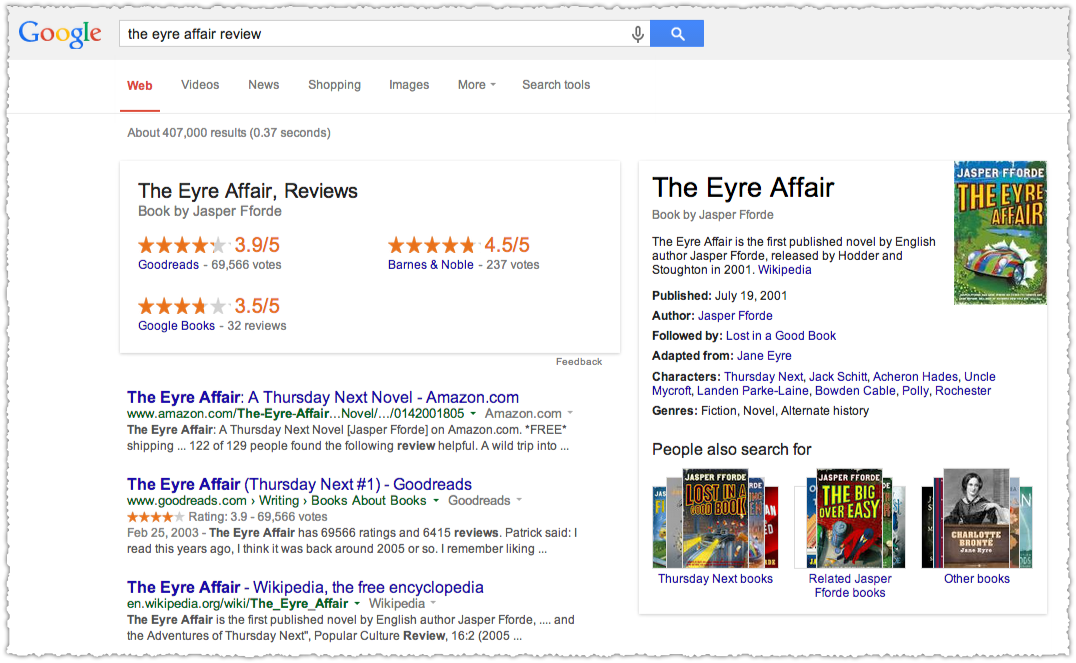The height and width of the screenshot is (663, 1076).
Task: Click the Lost in a Good Book cover thumbnail
Action: point(716,518)
